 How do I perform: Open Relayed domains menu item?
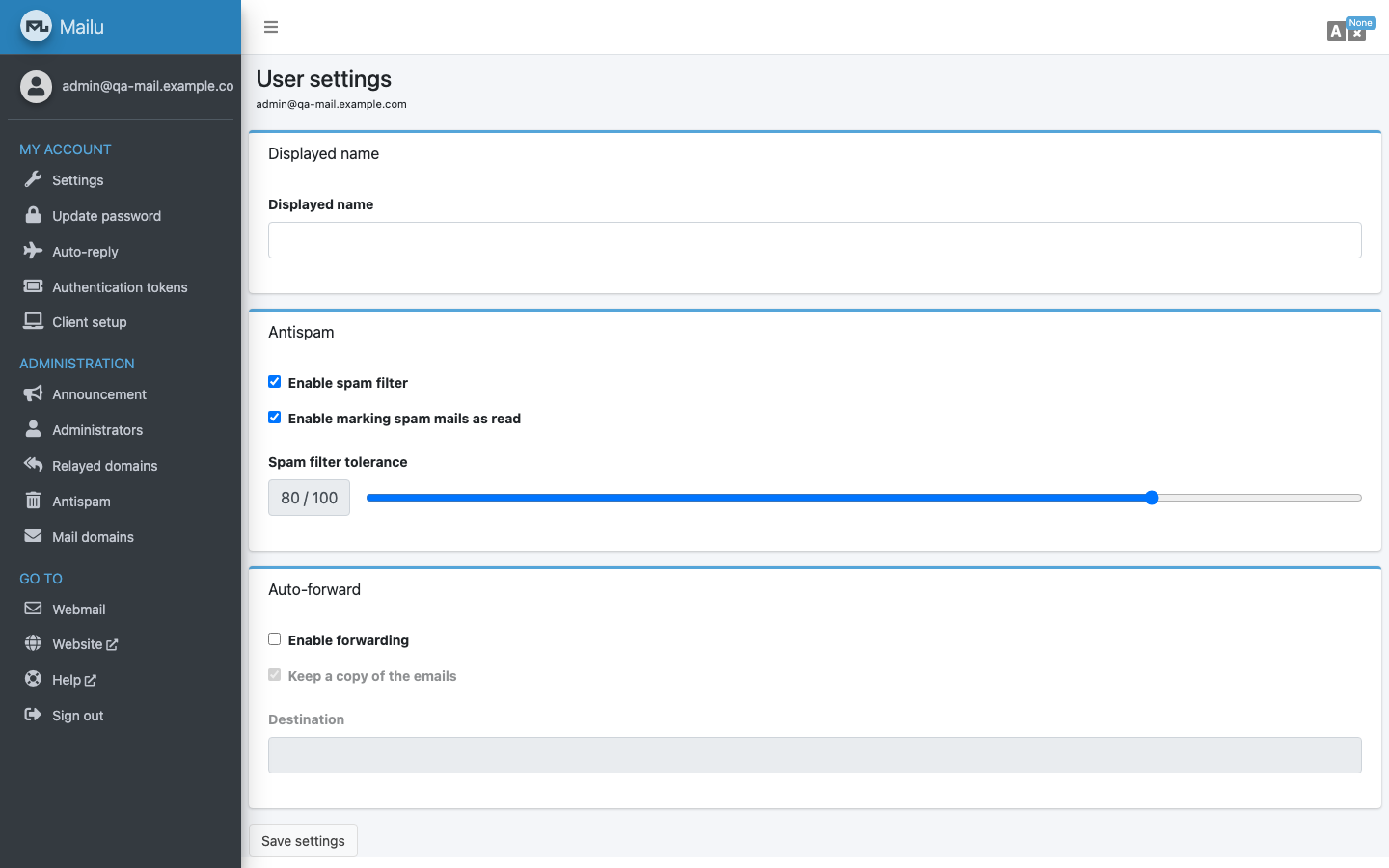tap(121, 466)
